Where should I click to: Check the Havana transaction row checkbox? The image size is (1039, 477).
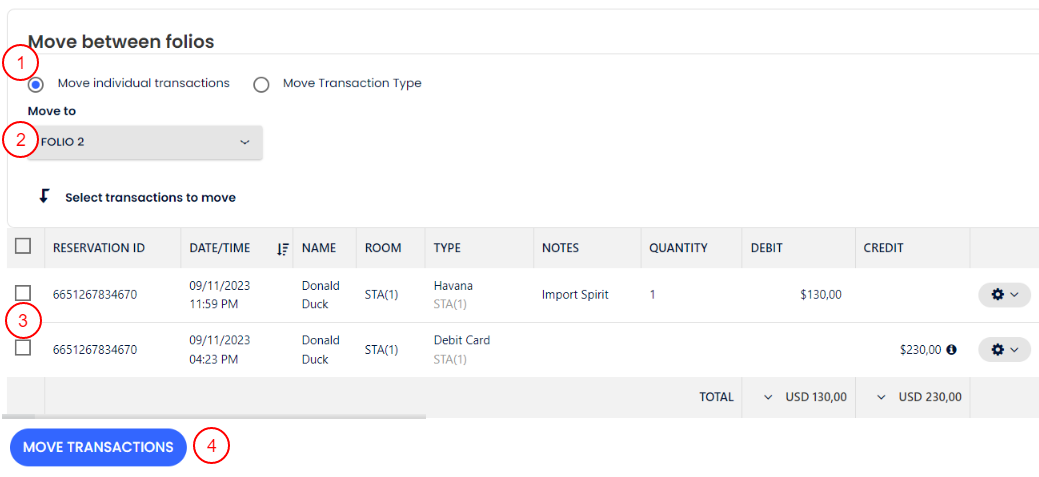tap(23, 293)
